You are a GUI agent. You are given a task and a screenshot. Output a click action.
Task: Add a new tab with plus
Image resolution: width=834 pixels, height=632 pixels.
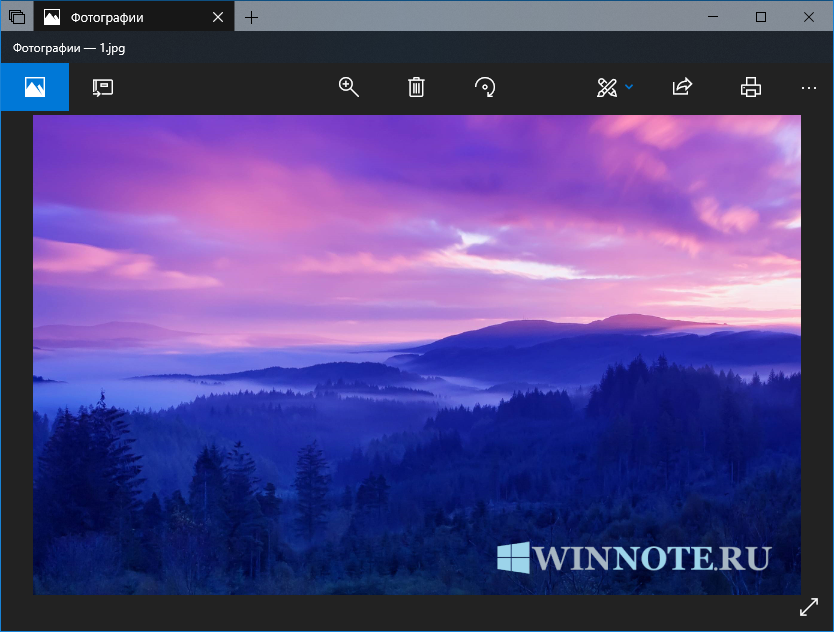click(x=251, y=18)
